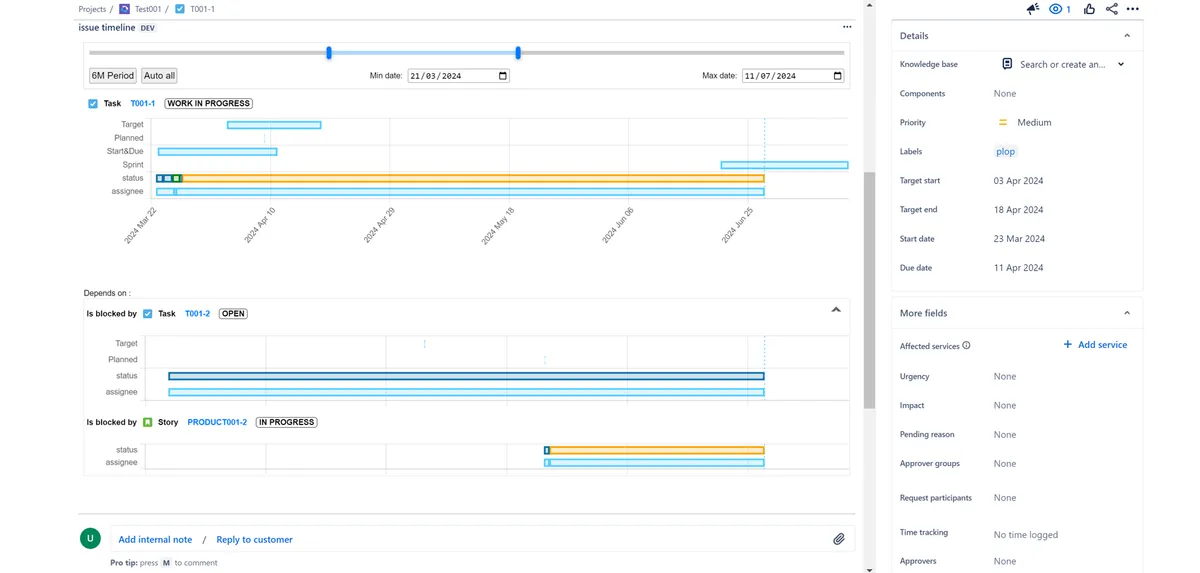
Task: Click the Auto all button
Action: [159, 76]
